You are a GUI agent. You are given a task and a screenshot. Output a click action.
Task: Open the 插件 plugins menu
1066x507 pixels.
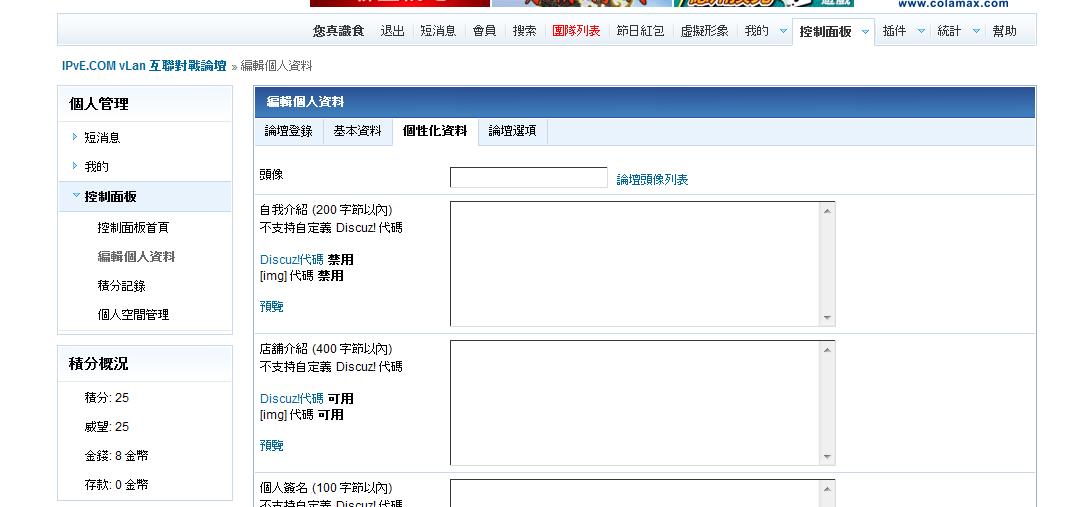894,31
